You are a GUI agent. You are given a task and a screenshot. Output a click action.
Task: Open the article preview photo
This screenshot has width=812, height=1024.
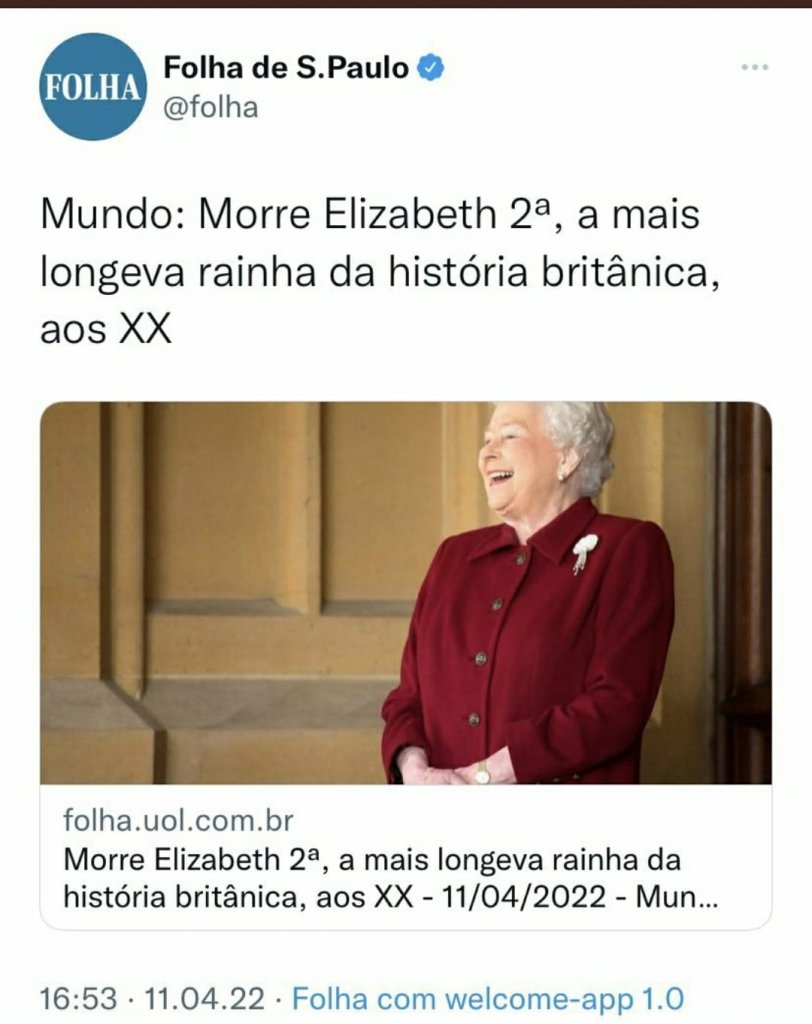[x=406, y=593]
